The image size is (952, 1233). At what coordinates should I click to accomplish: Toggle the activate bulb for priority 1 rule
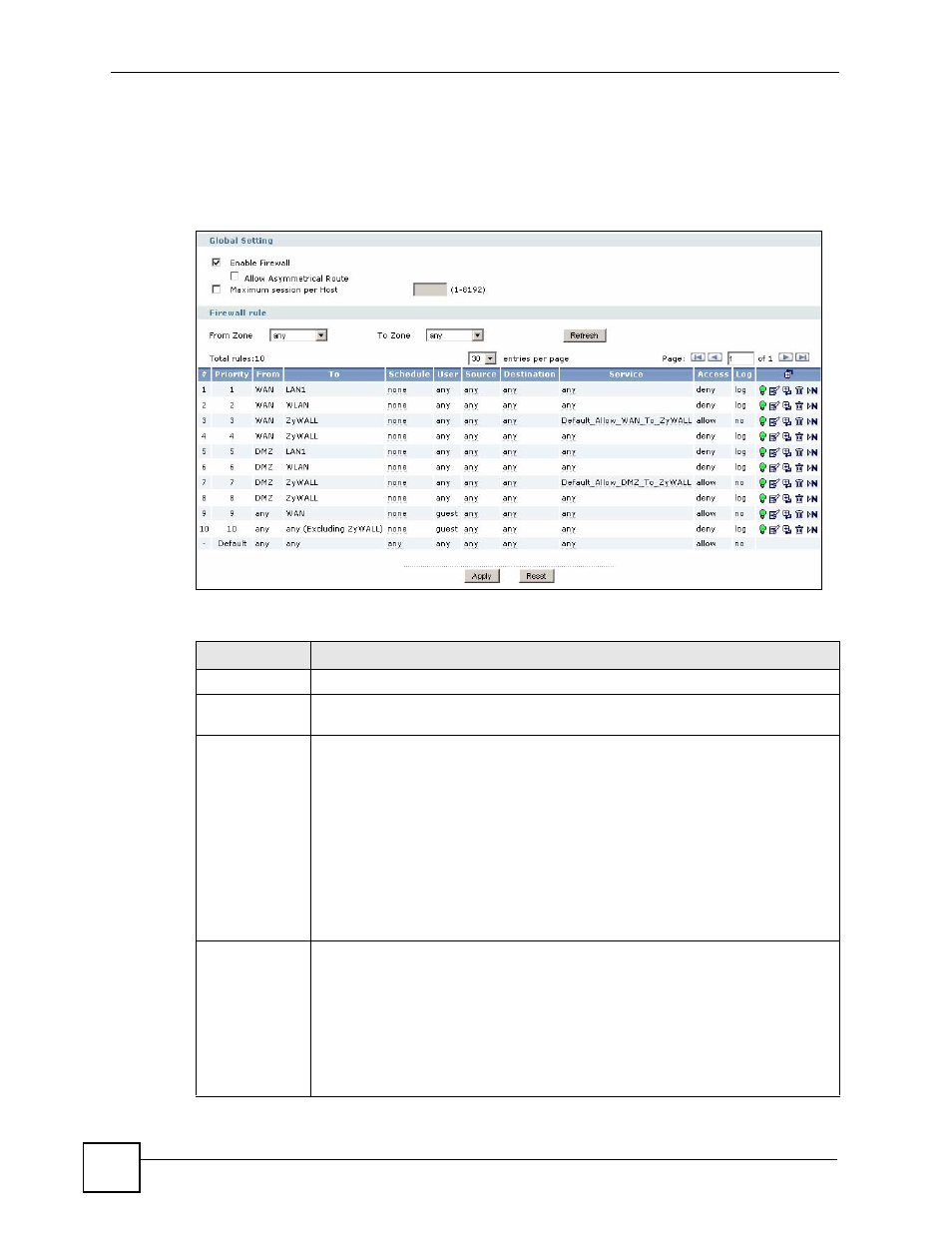(x=763, y=390)
